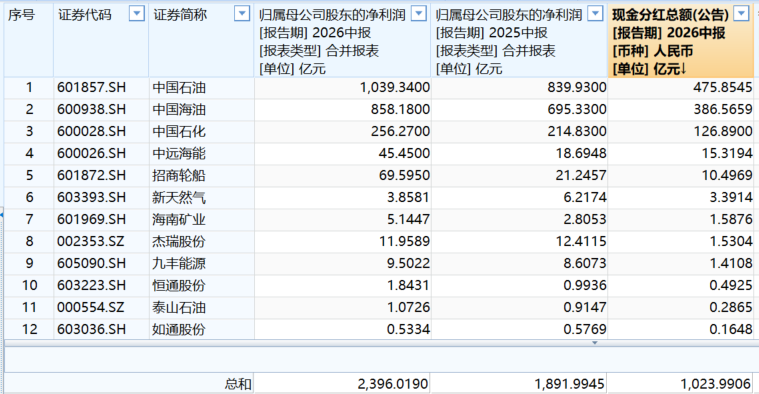Click the name cell 招商轮船

tap(179, 175)
